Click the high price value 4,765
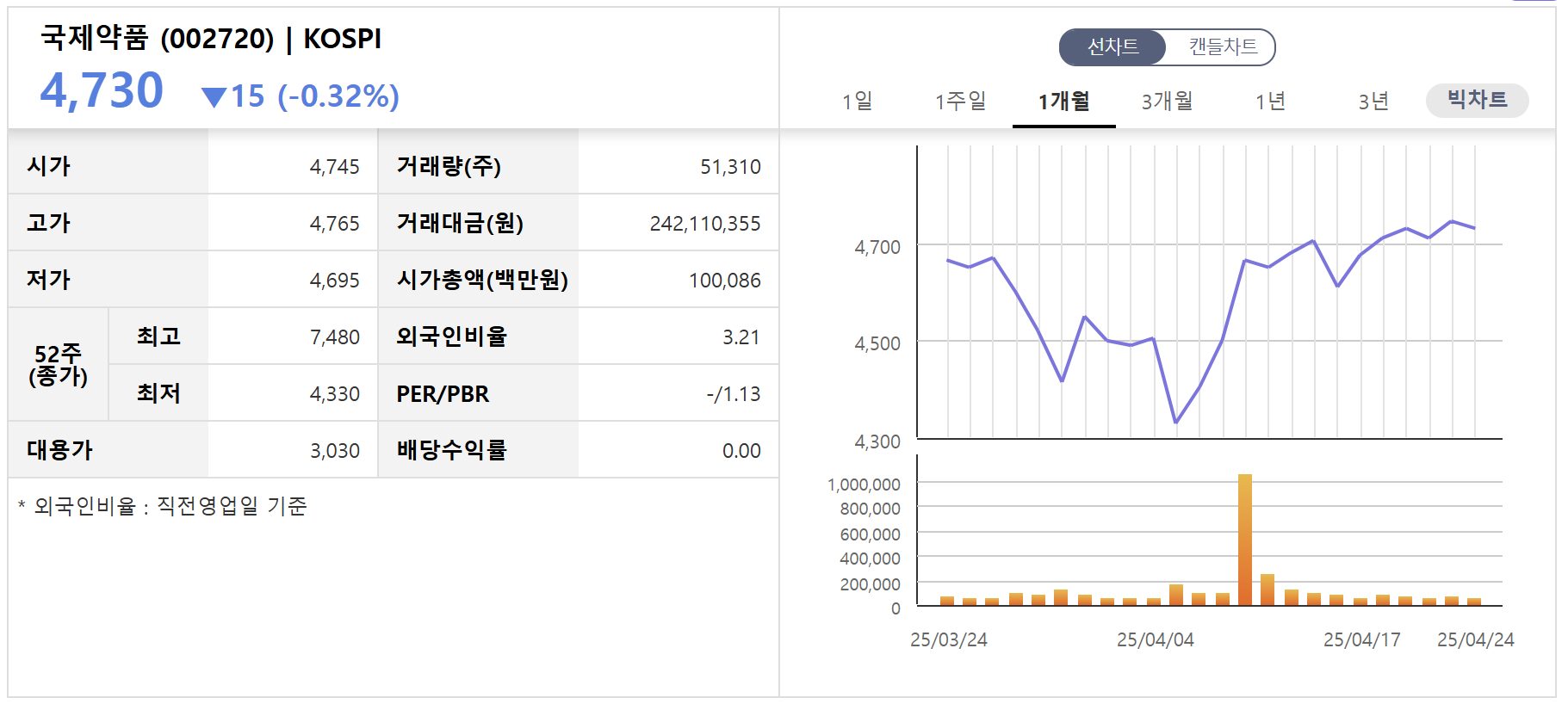Viewport: 1568px width, 710px height. [x=335, y=224]
